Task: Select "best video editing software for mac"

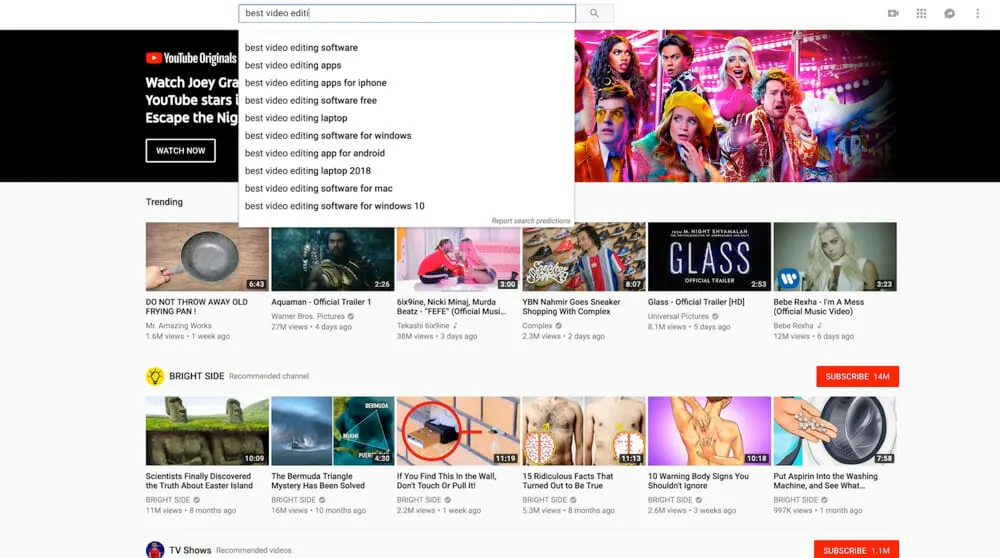Action: point(318,188)
